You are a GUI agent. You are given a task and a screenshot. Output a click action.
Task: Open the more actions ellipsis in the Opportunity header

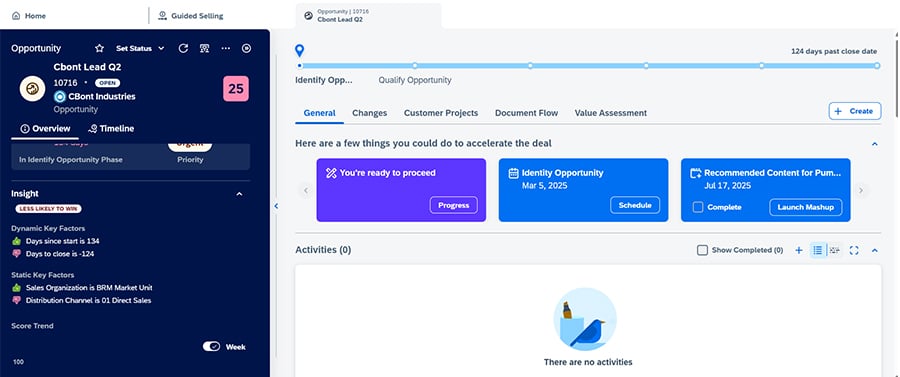point(226,48)
